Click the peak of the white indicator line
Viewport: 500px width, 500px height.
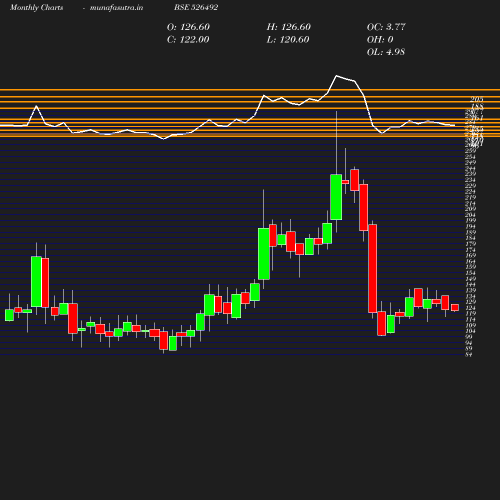tap(336, 76)
